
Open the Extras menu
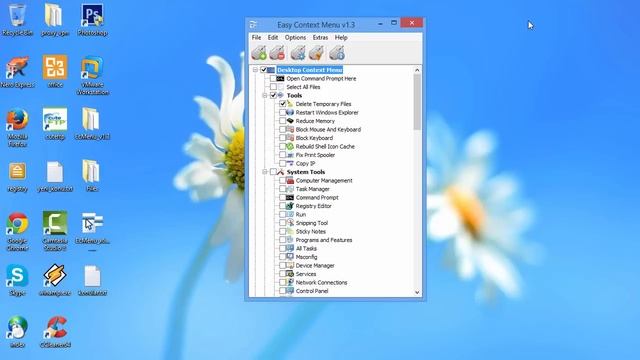coord(320,38)
